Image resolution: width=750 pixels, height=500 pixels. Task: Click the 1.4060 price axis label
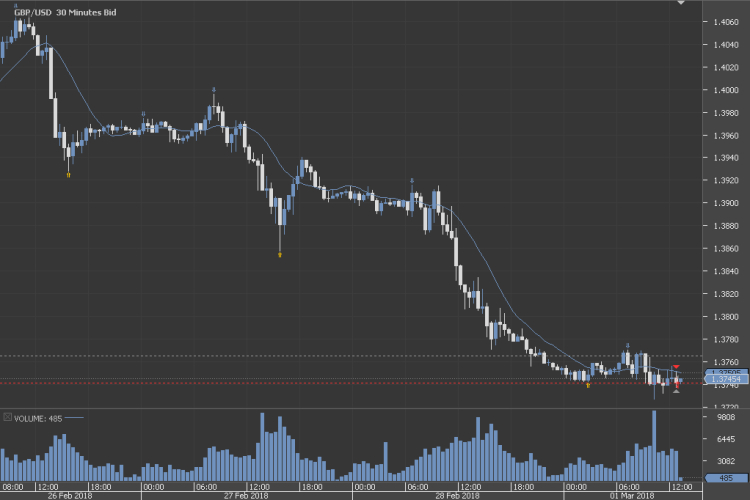pyautogui.click(x=726, y=22)
